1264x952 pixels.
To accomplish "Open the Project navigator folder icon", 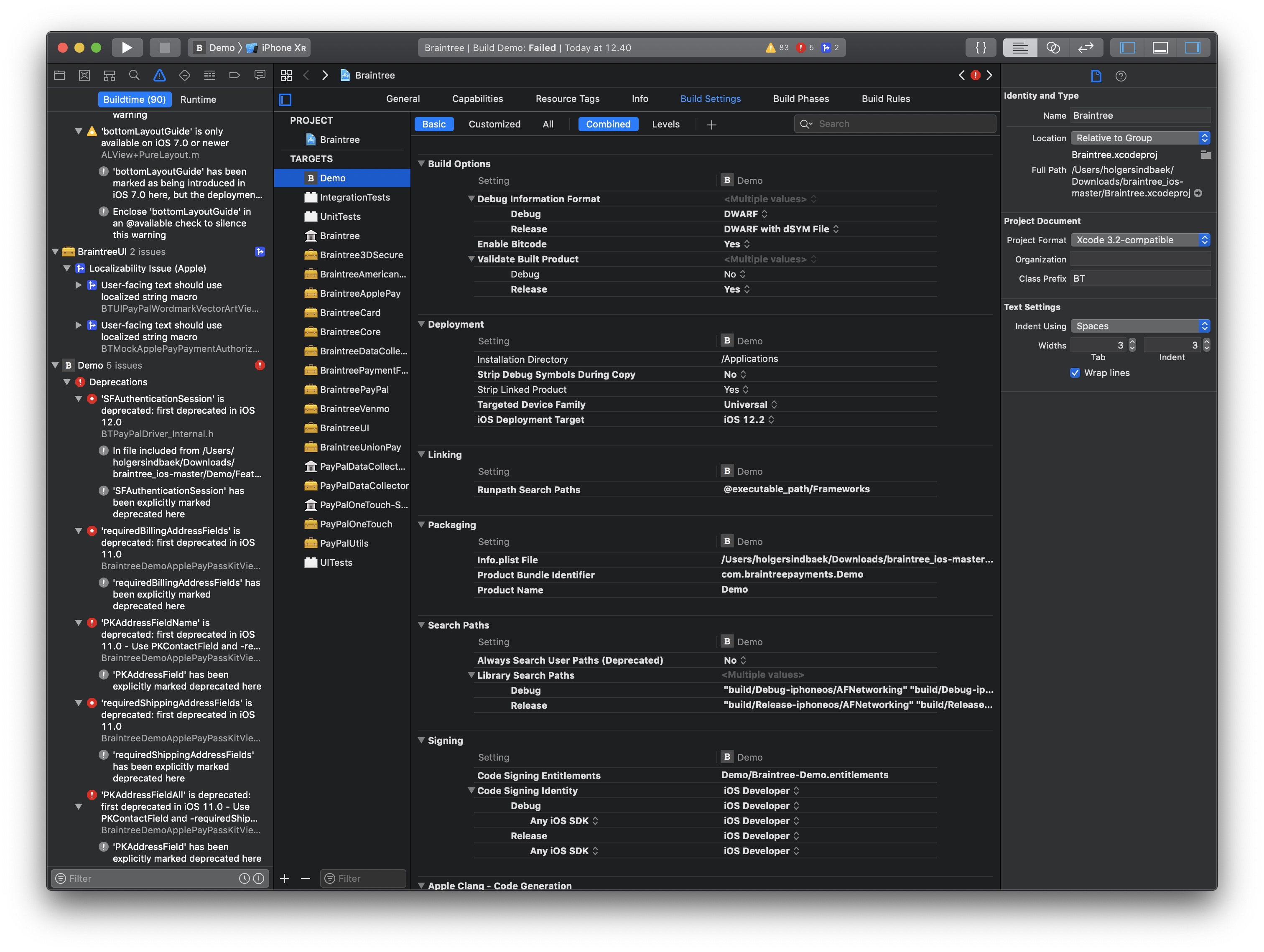I will 59,75.
